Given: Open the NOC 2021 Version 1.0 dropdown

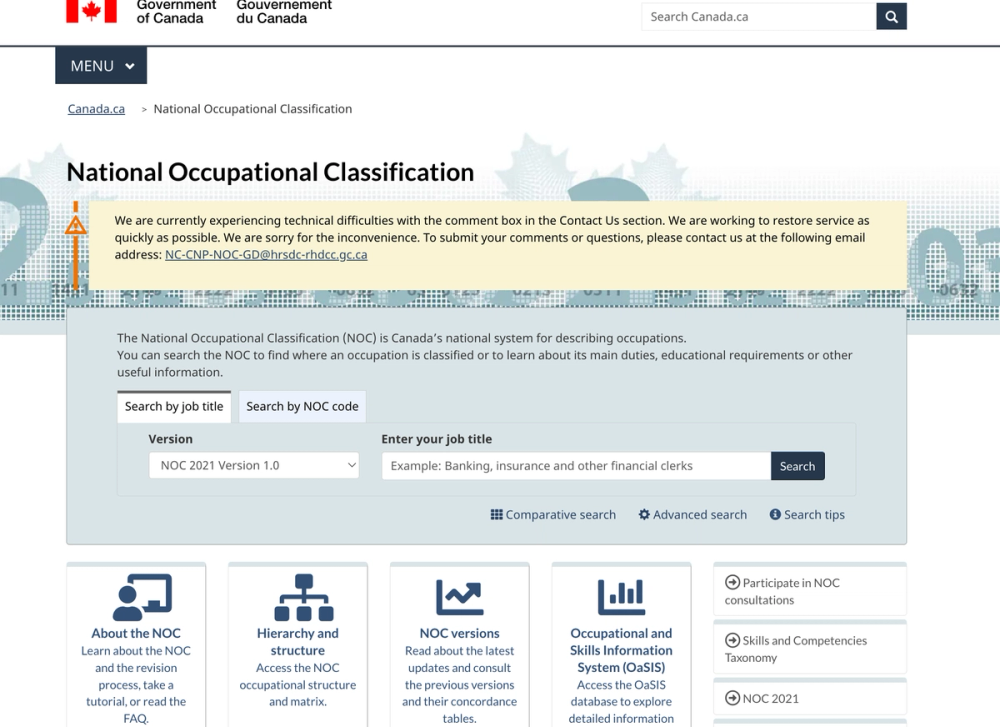Looking at the screenshot, I should click(x=254, y=466).
